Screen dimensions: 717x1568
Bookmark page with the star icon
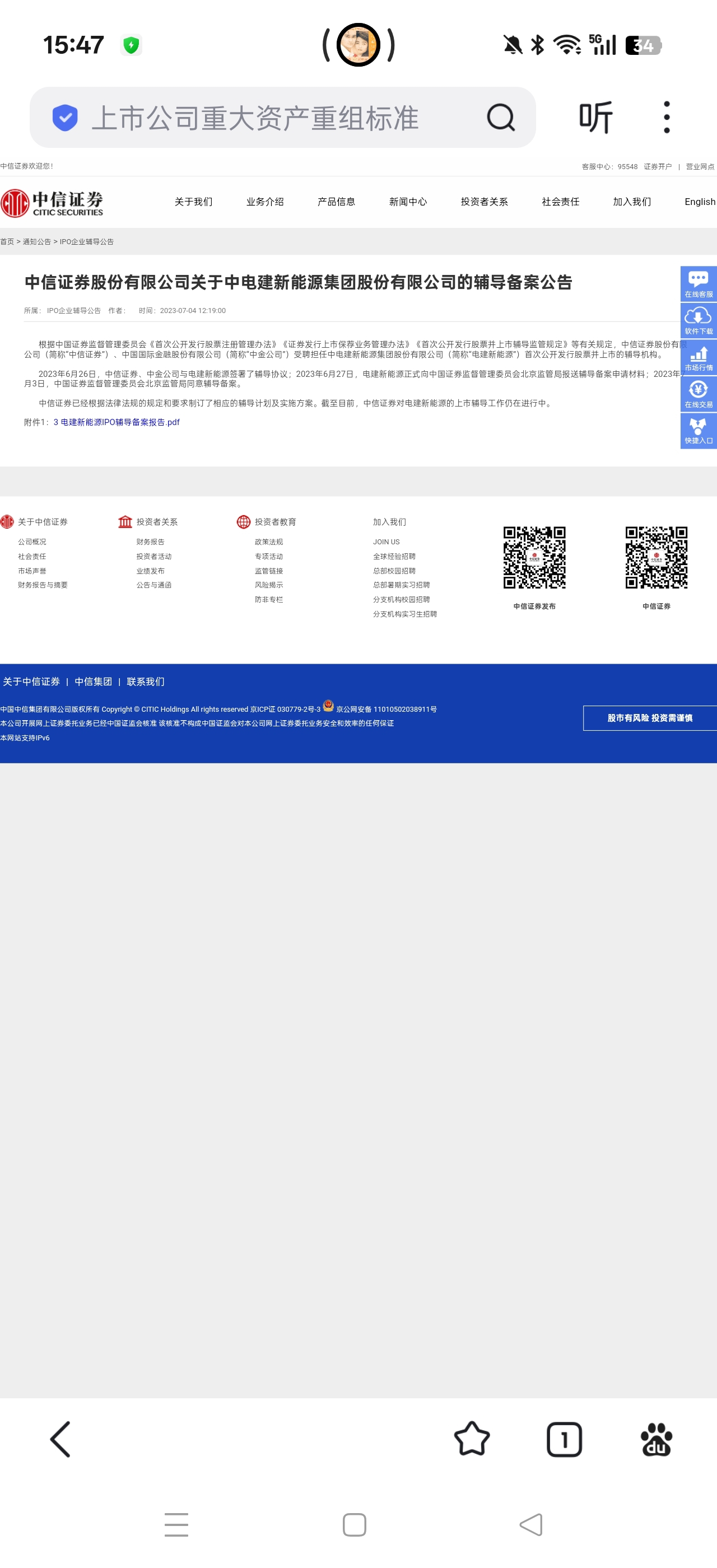(472, 1439)
